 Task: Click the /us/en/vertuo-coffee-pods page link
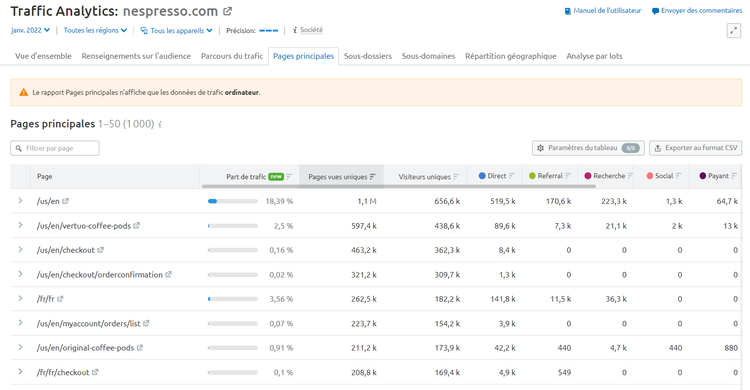(x=84, y=225)
